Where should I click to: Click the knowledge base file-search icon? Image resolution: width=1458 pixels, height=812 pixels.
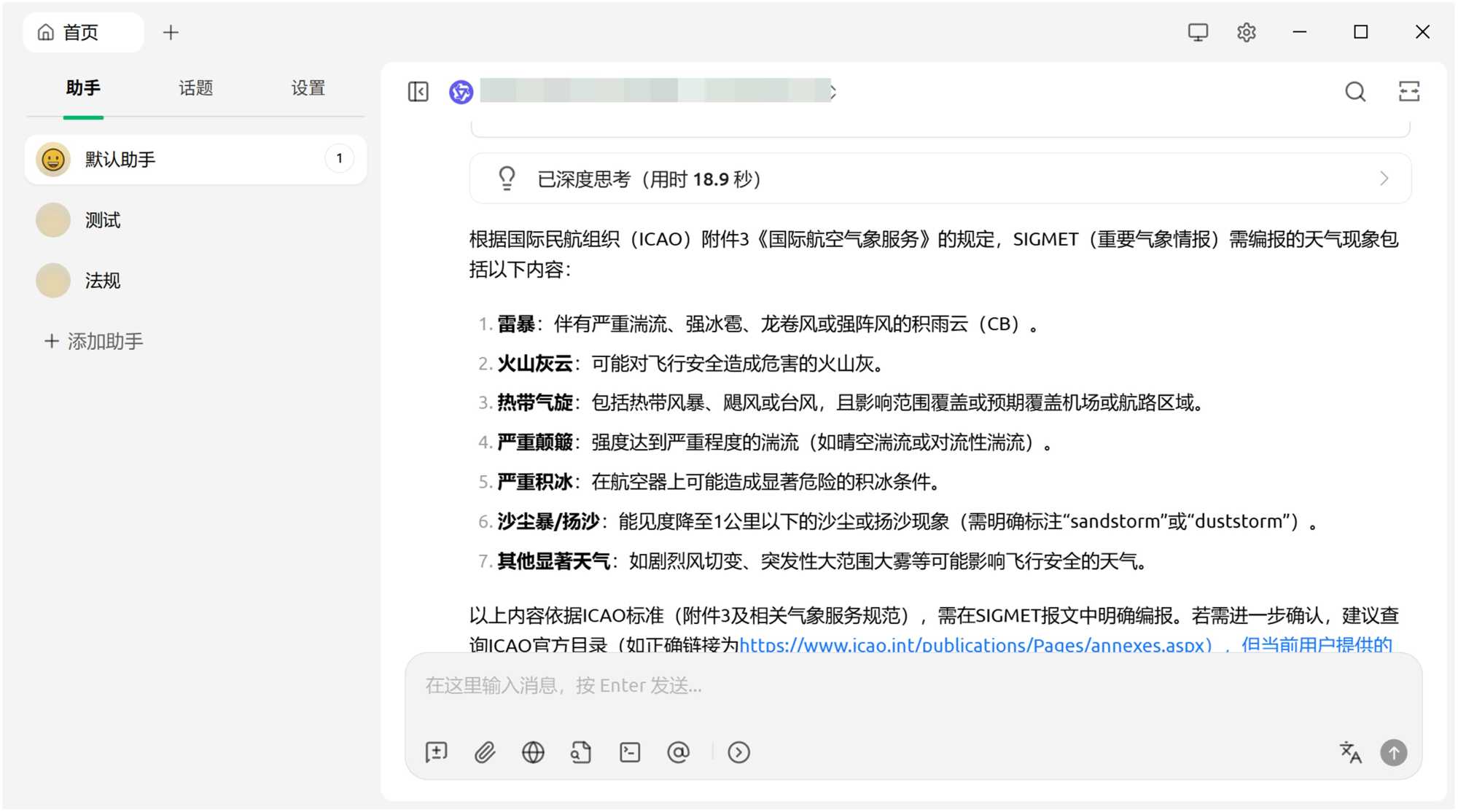[581, 752]
